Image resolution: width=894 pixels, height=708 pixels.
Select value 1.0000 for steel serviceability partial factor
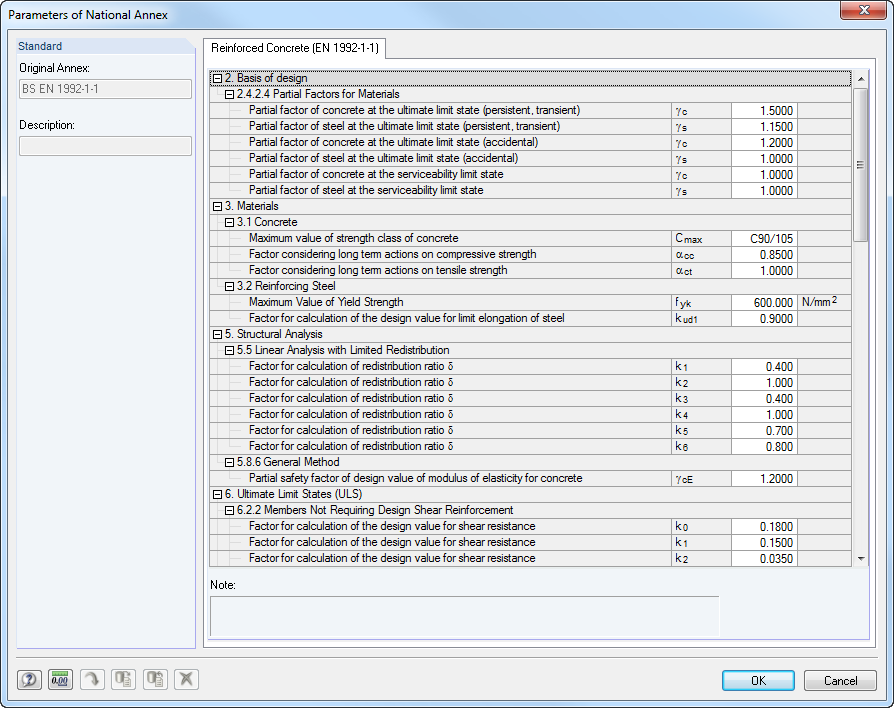[764, 190]
